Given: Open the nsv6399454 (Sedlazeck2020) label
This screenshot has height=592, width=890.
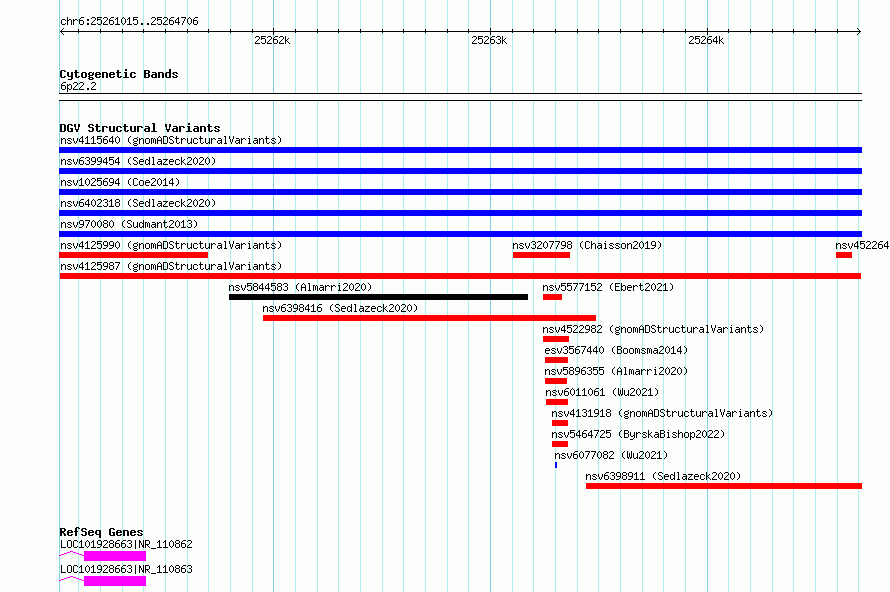Looking at the screenshot, I should click(138, 161).
